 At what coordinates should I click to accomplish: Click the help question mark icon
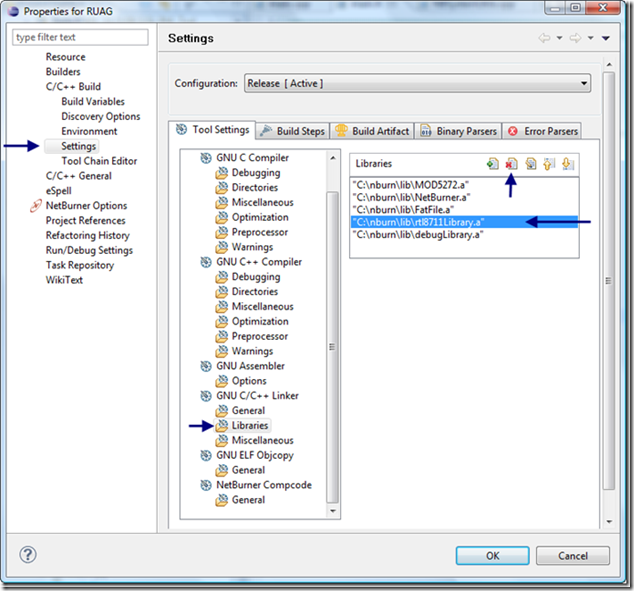click(x=28, y=555)
